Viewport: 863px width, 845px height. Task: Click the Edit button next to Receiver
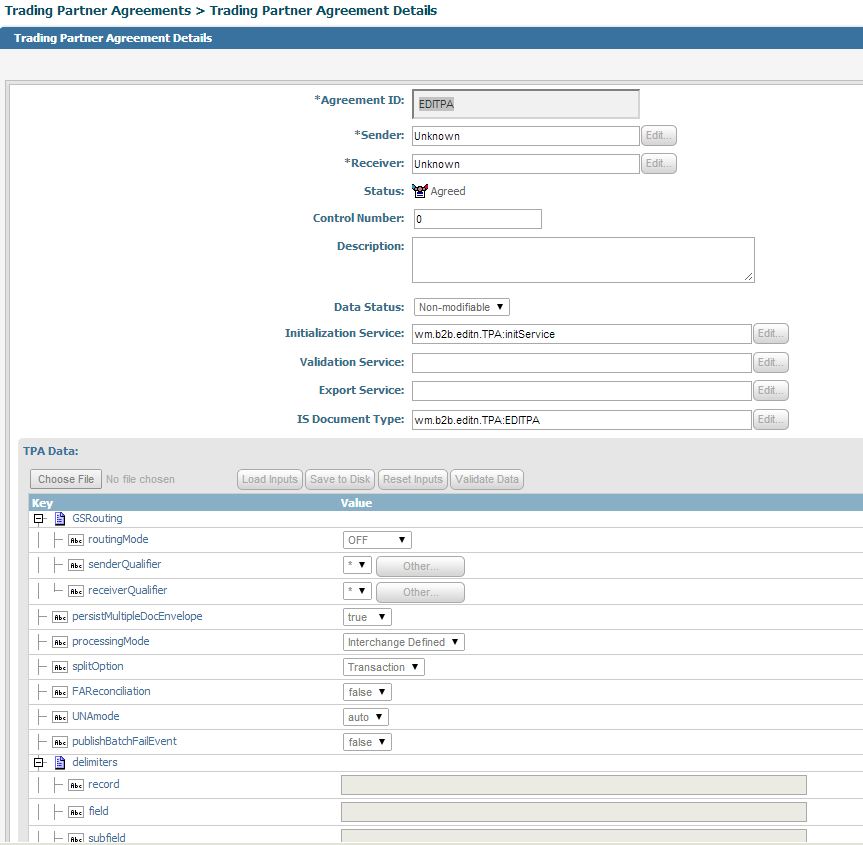[x=659, y=163]
